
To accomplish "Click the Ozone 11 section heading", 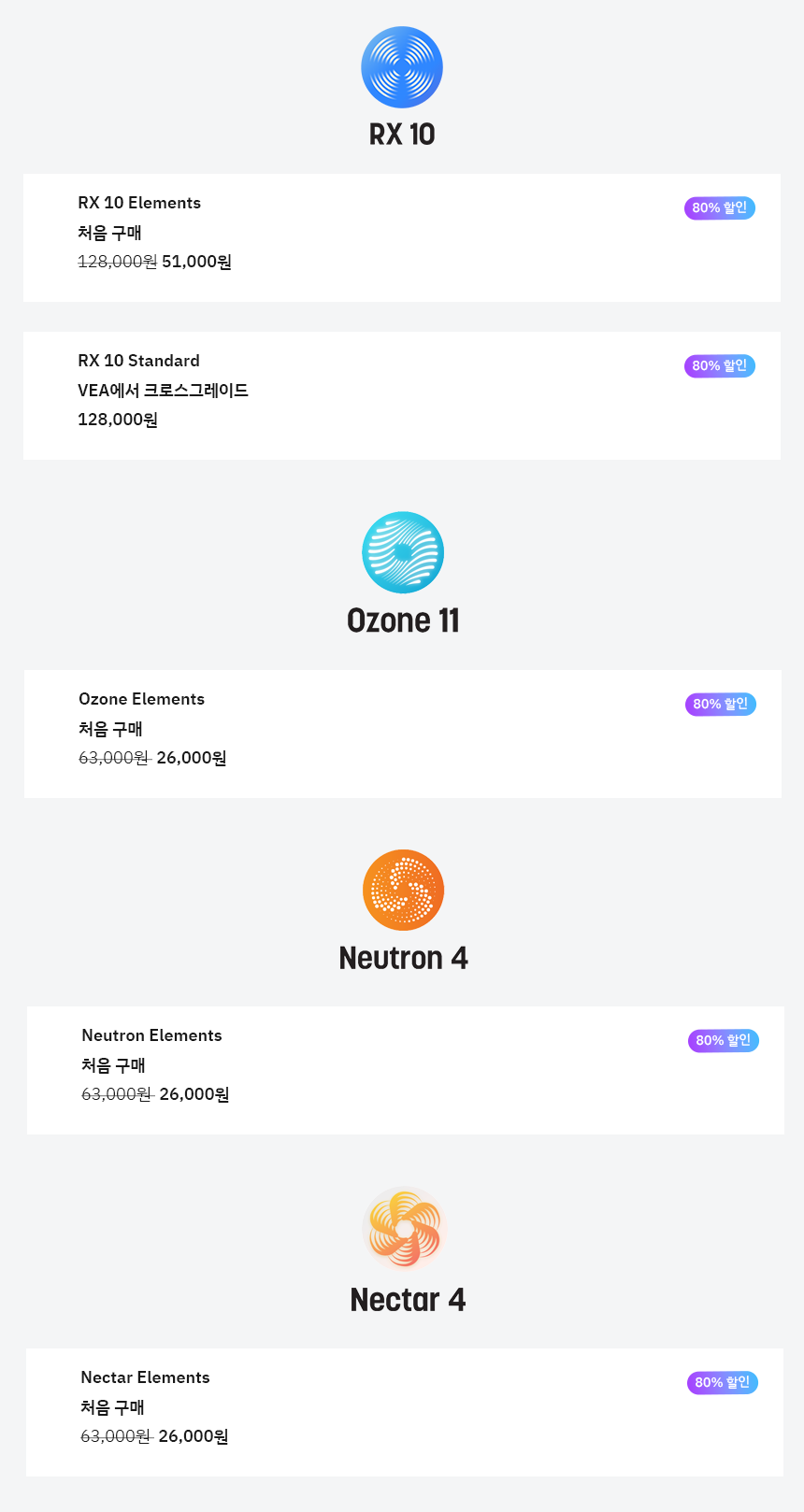I will pos(403,620).
